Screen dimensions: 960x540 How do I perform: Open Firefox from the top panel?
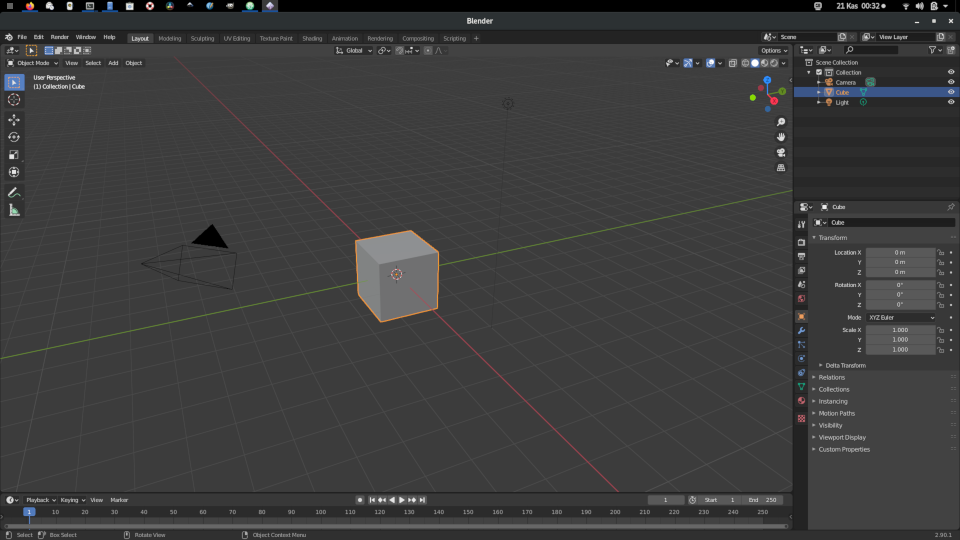(29, 6)
